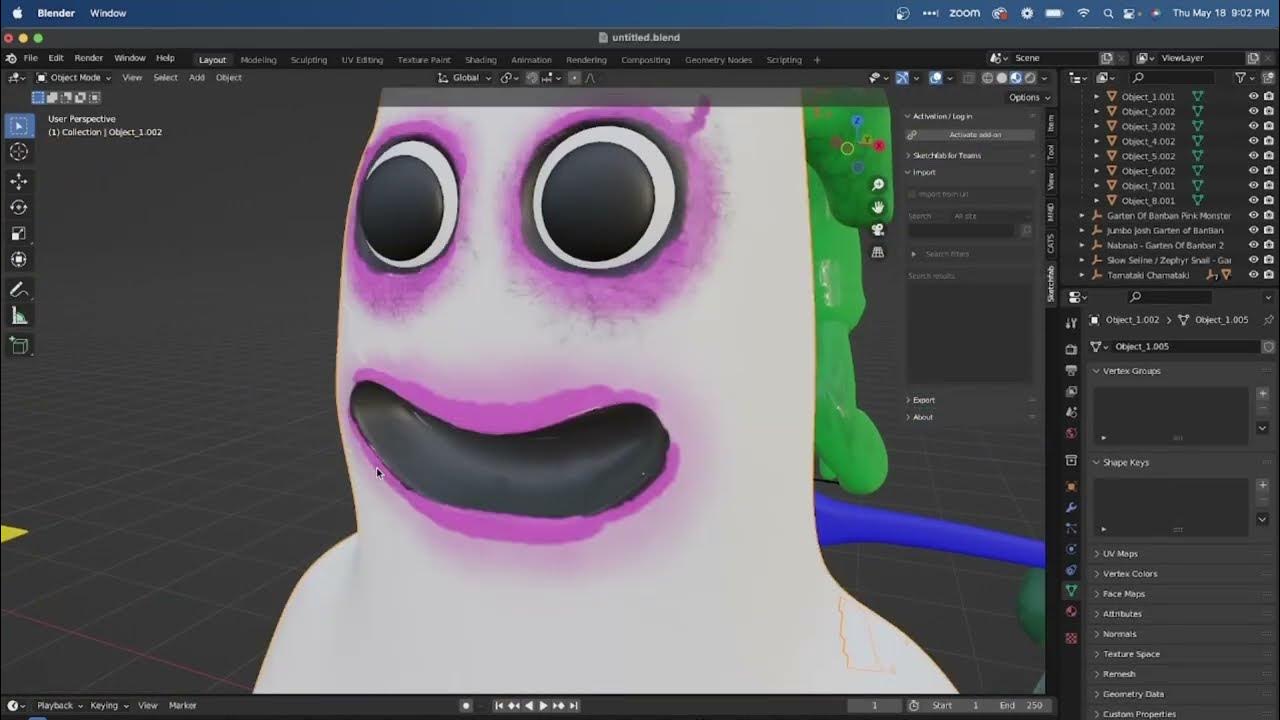Expand Jumbo Josh Garten of BanBan
This screenshot has width=1280, height=720.
click(x=1082, y=230)
